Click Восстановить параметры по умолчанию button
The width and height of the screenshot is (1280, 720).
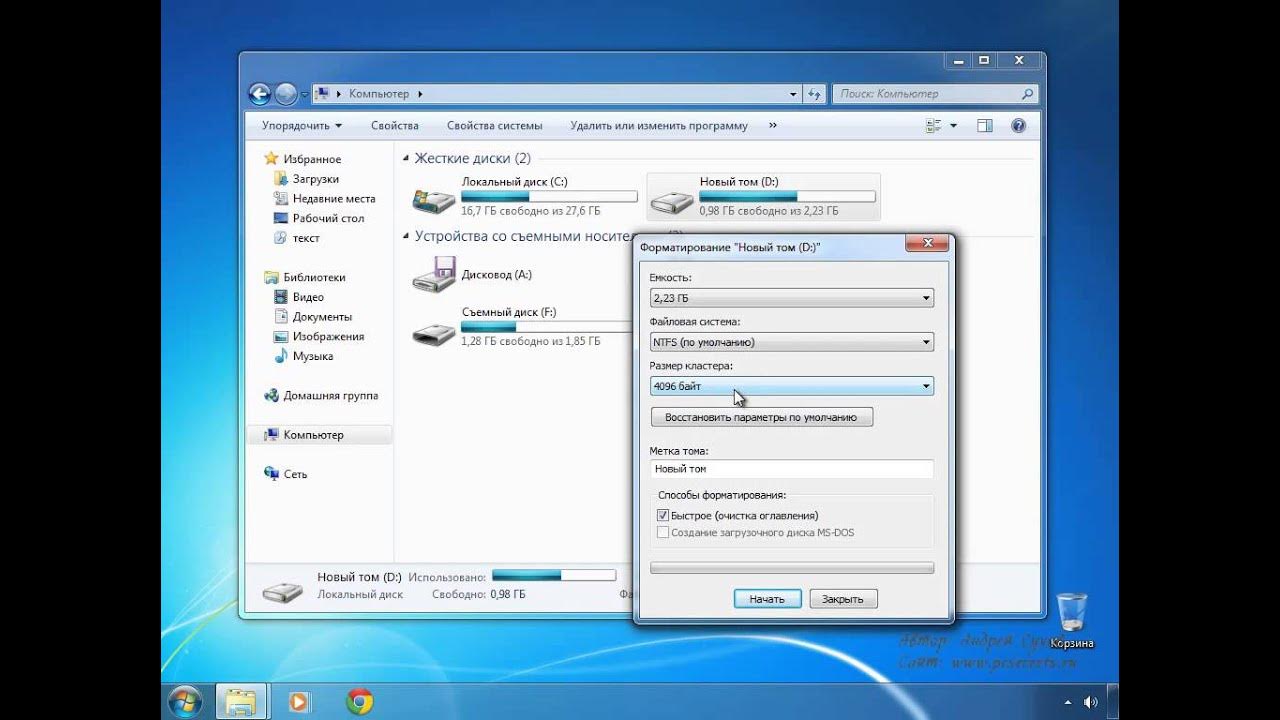pyautogui.click(x=761, y=417)
